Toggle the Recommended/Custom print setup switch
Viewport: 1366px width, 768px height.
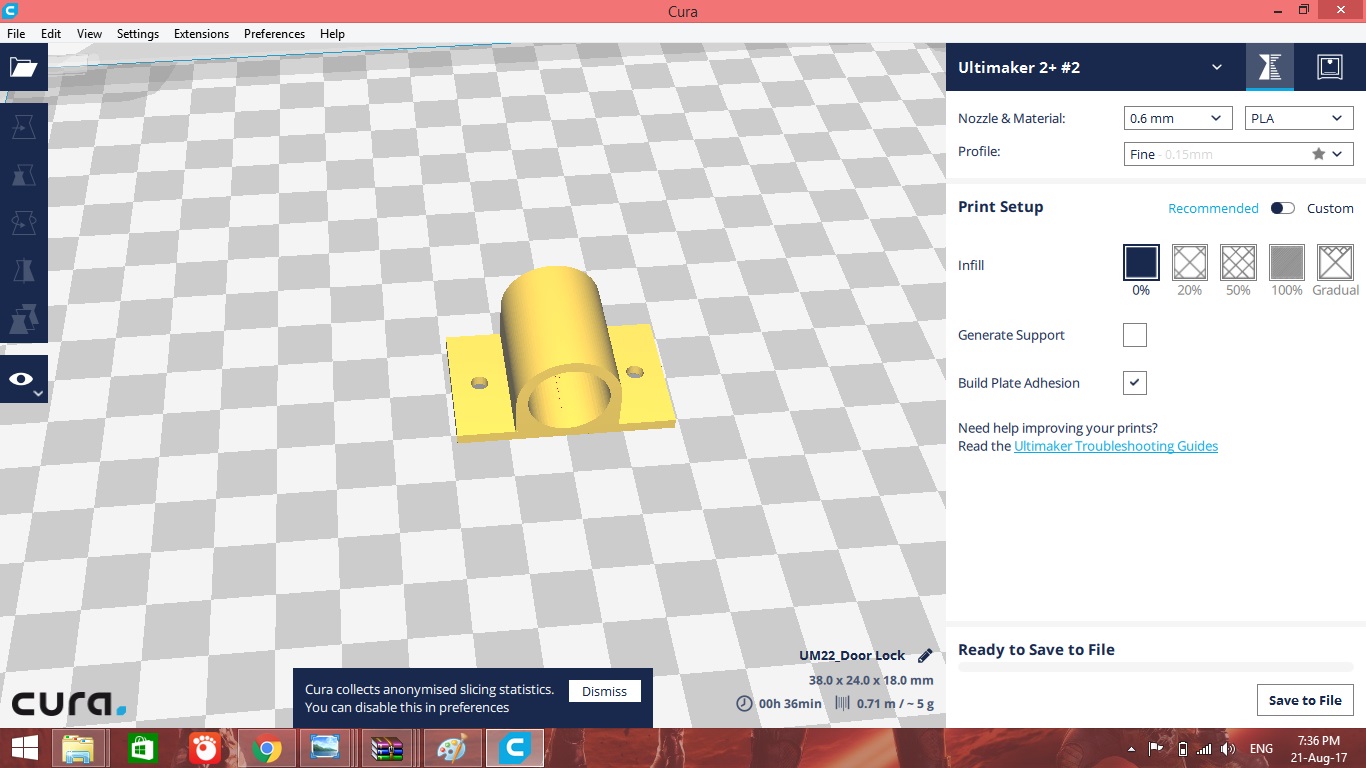[1282, 208]
